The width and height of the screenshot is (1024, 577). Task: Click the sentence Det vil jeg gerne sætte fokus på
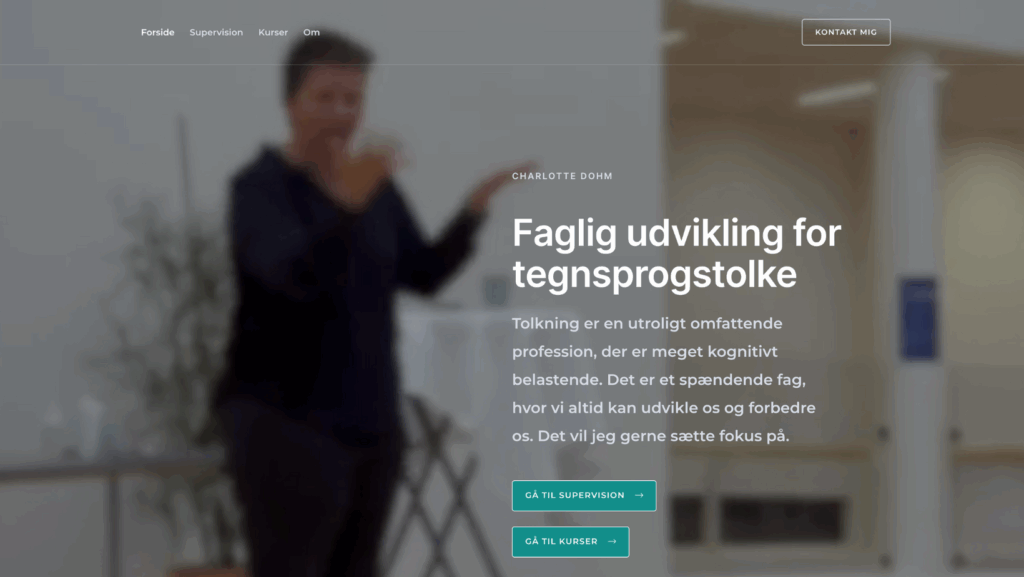(x=664, y=436)
